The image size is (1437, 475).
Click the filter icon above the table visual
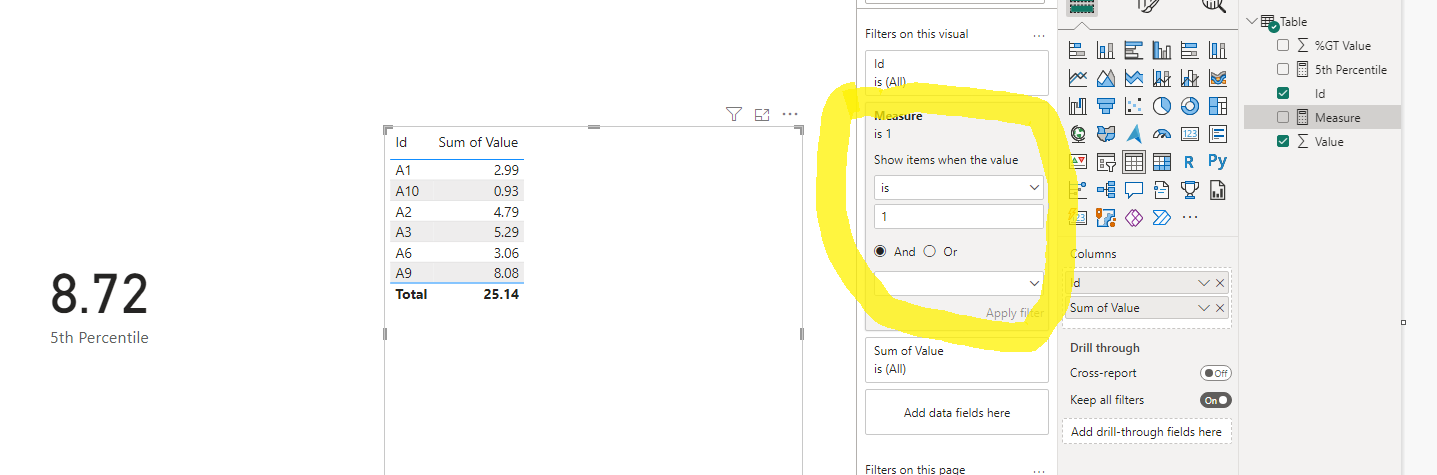tap(734, 115)
